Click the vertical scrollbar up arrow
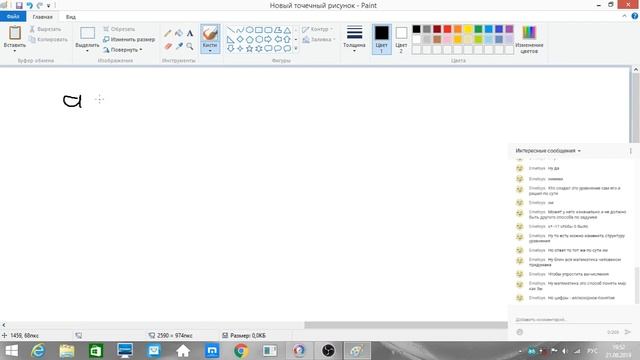This screenshot has width=640, height=360. [636, 70]
